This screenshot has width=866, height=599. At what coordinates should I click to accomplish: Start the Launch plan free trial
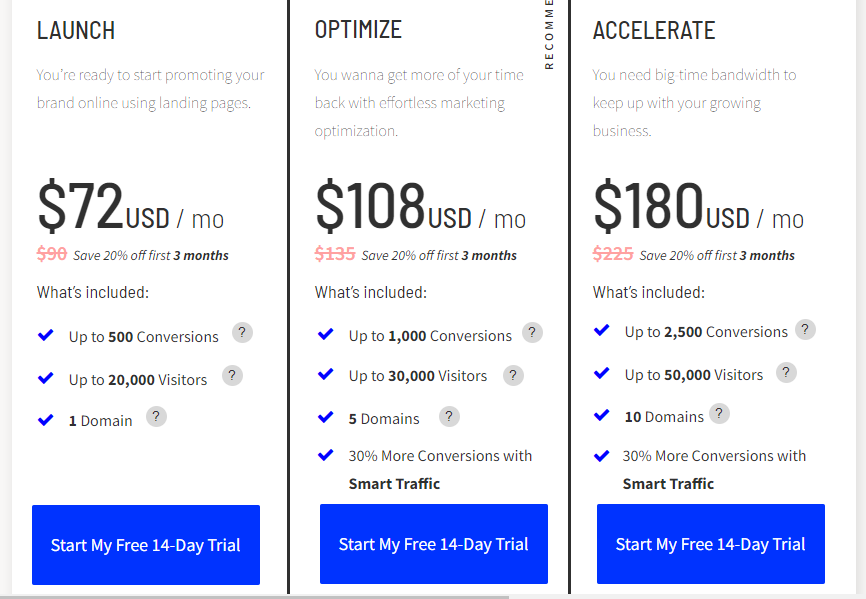(x=146, y=545)
